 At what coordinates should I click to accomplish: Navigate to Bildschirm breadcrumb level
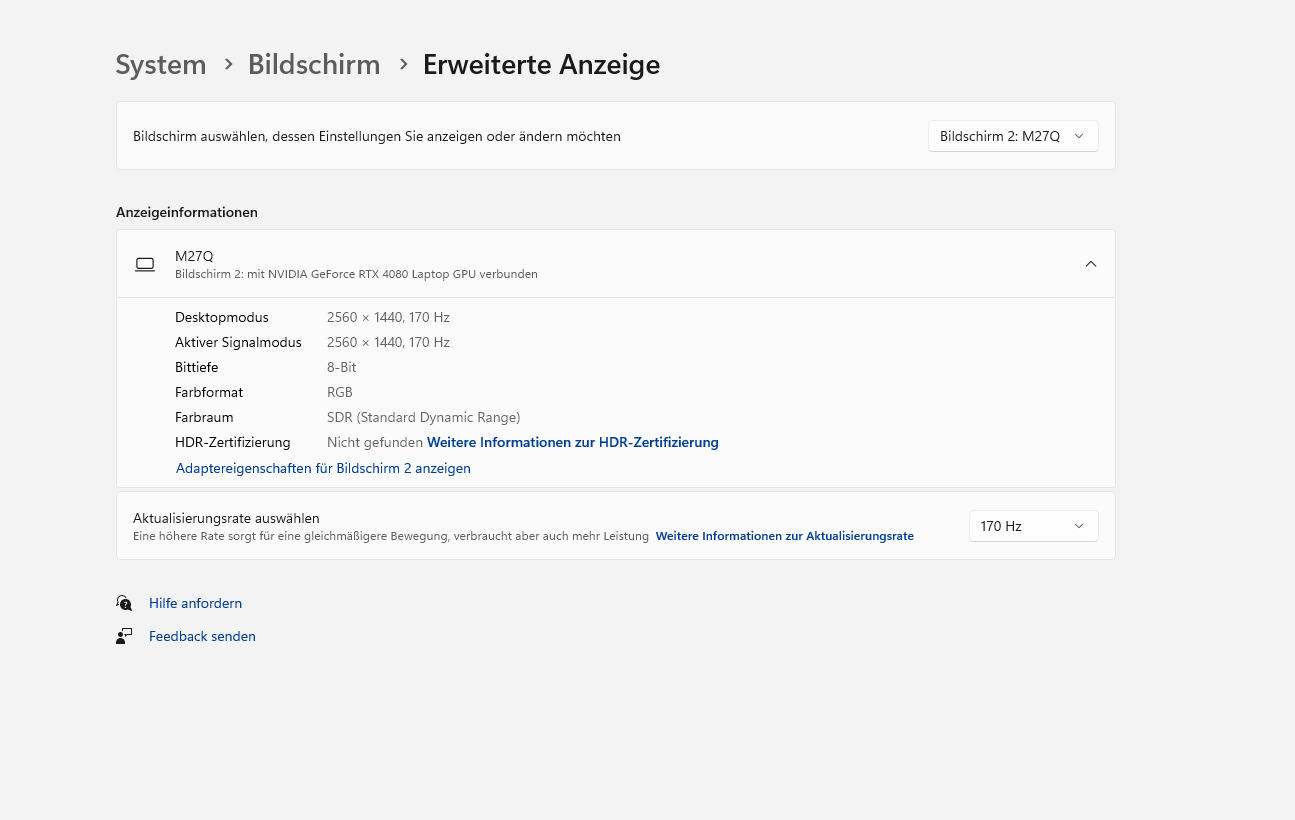[x=314, y=65]
